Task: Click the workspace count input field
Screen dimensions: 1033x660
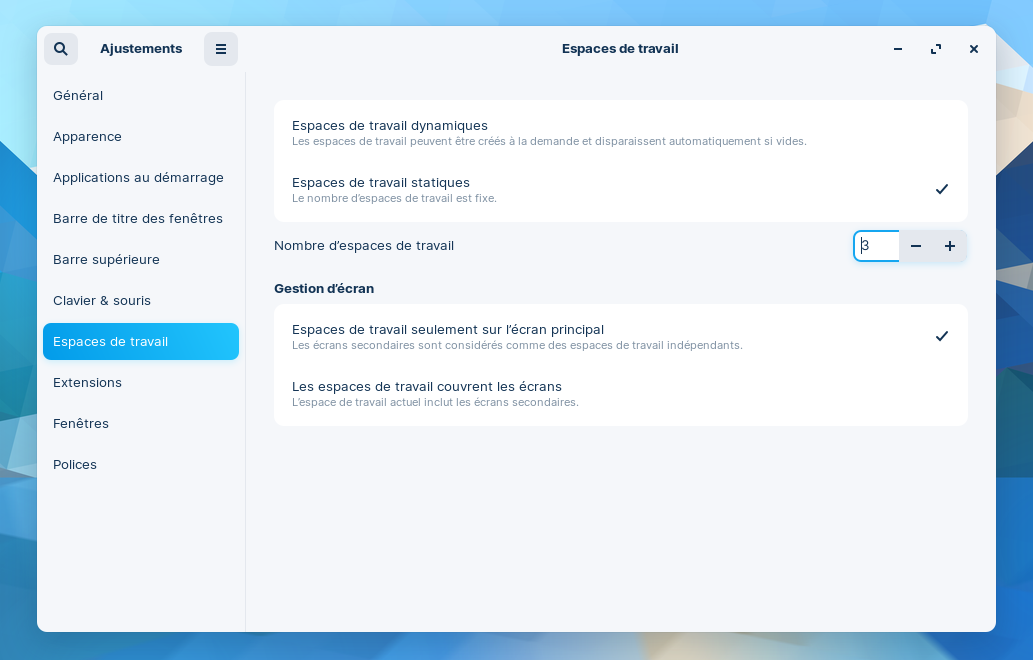Action: (877, 246)
